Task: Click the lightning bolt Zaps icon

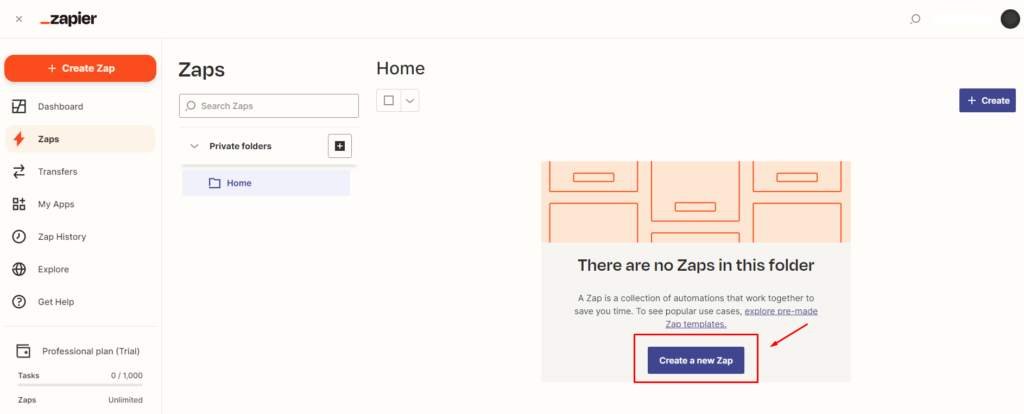Action: [19, 139]
